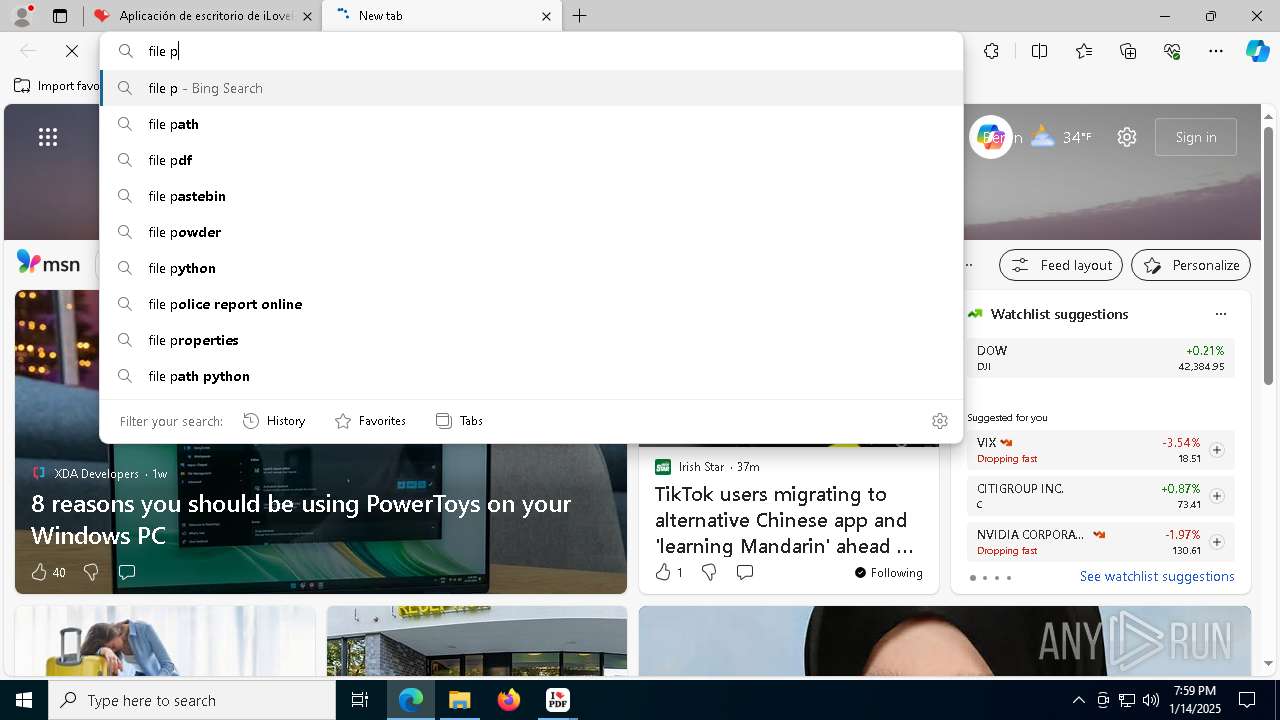
Task: Show hidden system tray icons
Action: 1078,700
